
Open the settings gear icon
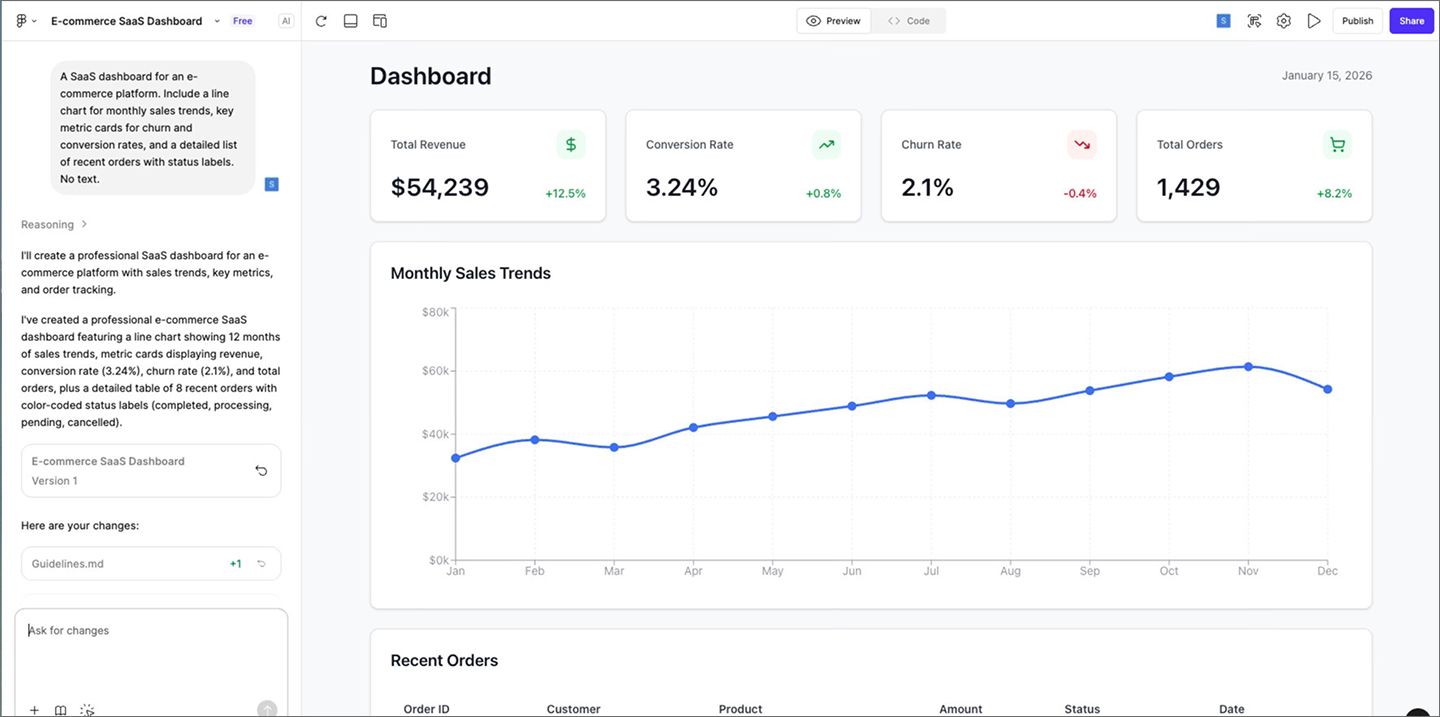[1284, 20]
